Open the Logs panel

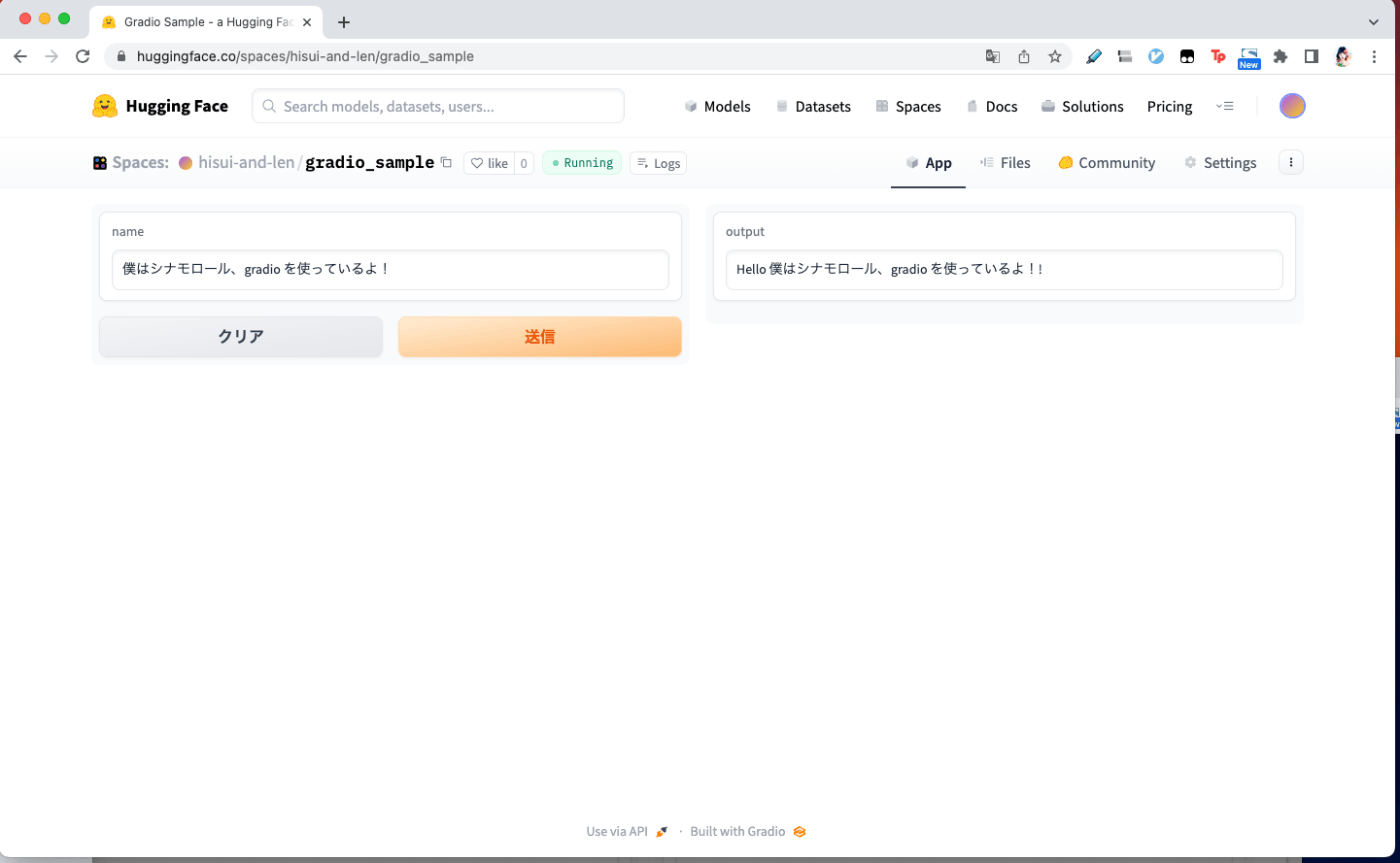coord(658,162)
